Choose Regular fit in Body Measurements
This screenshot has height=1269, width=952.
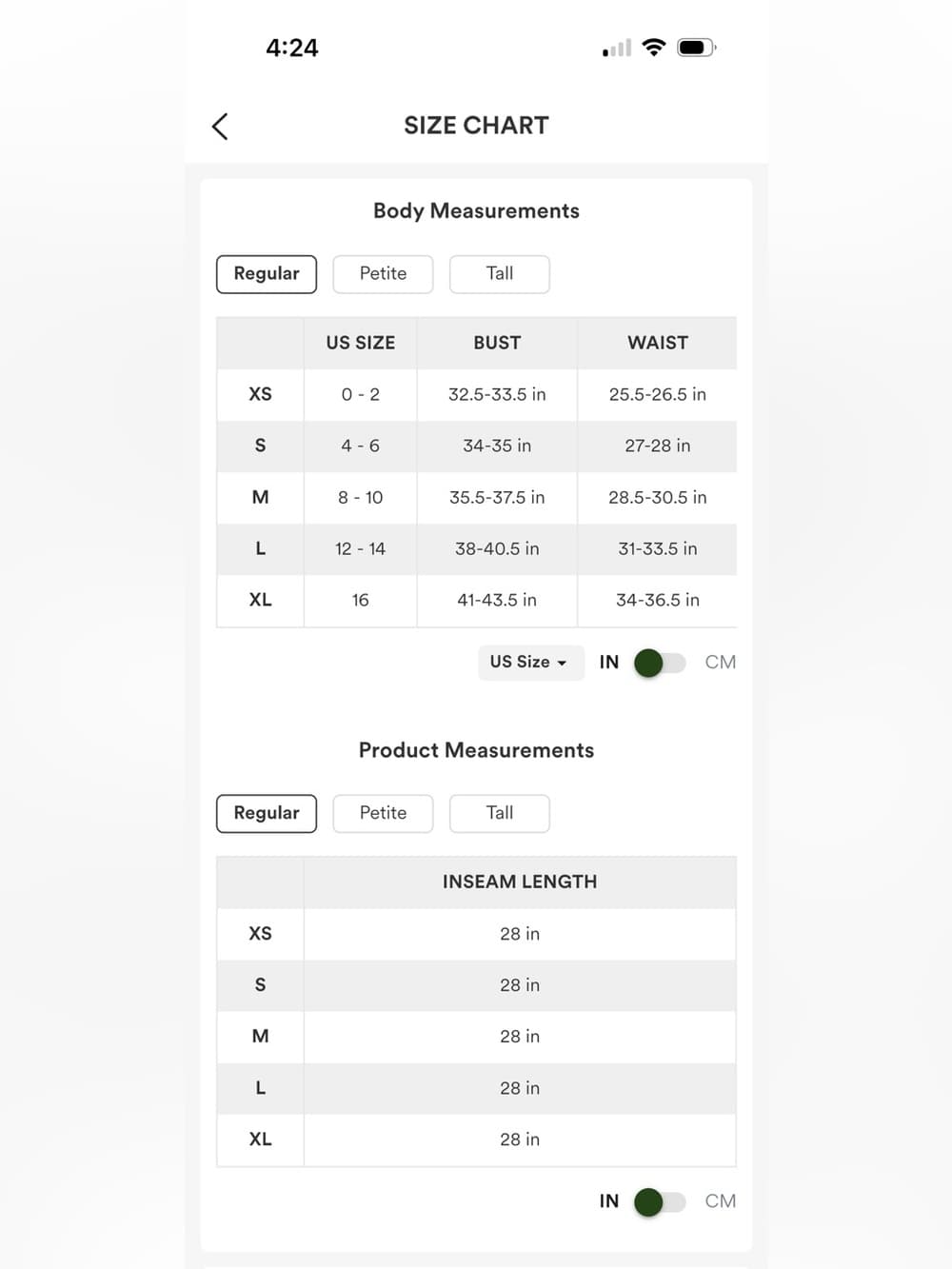[267, 274]
